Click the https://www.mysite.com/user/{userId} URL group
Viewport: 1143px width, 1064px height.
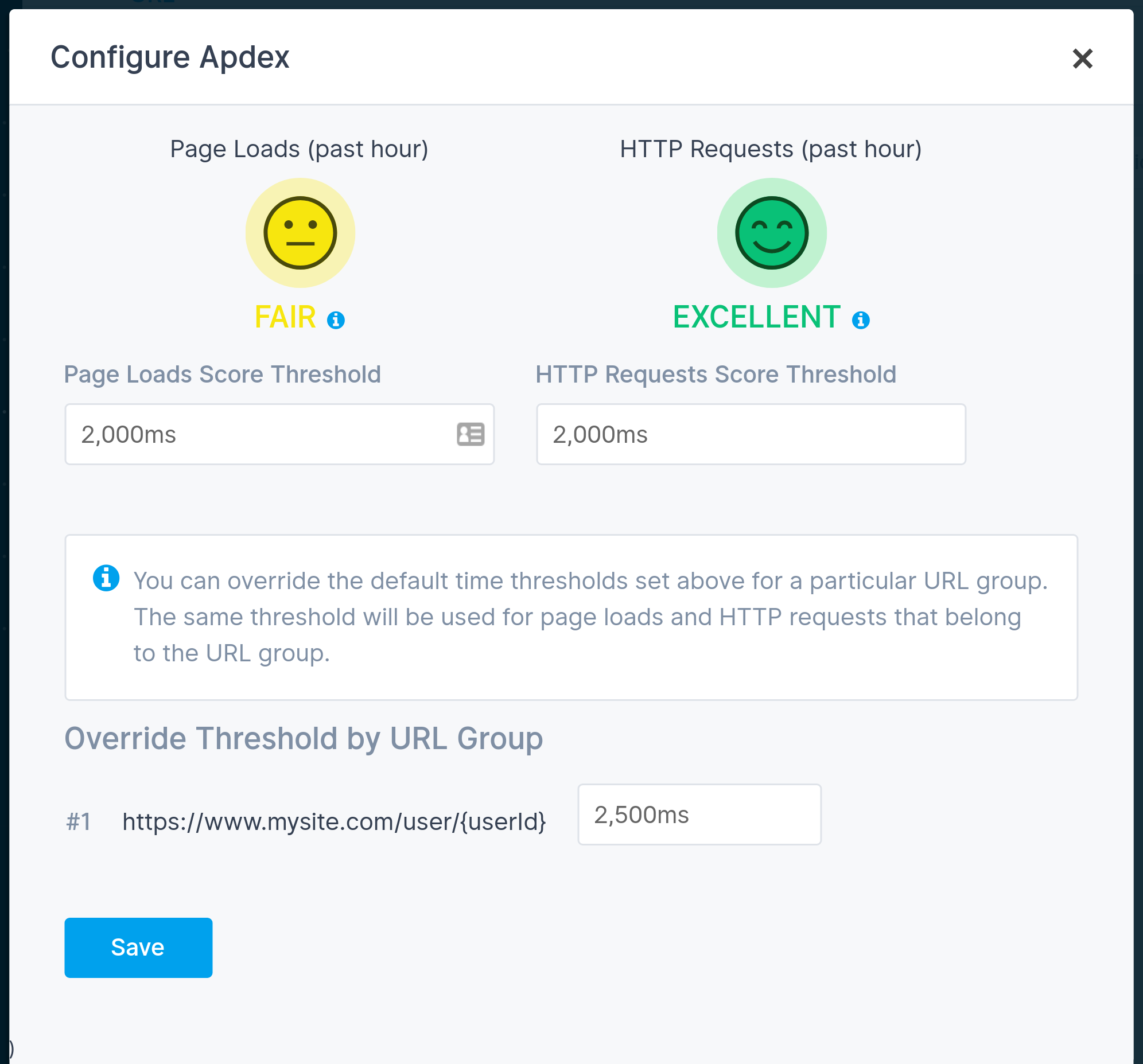tap(334, 821)
